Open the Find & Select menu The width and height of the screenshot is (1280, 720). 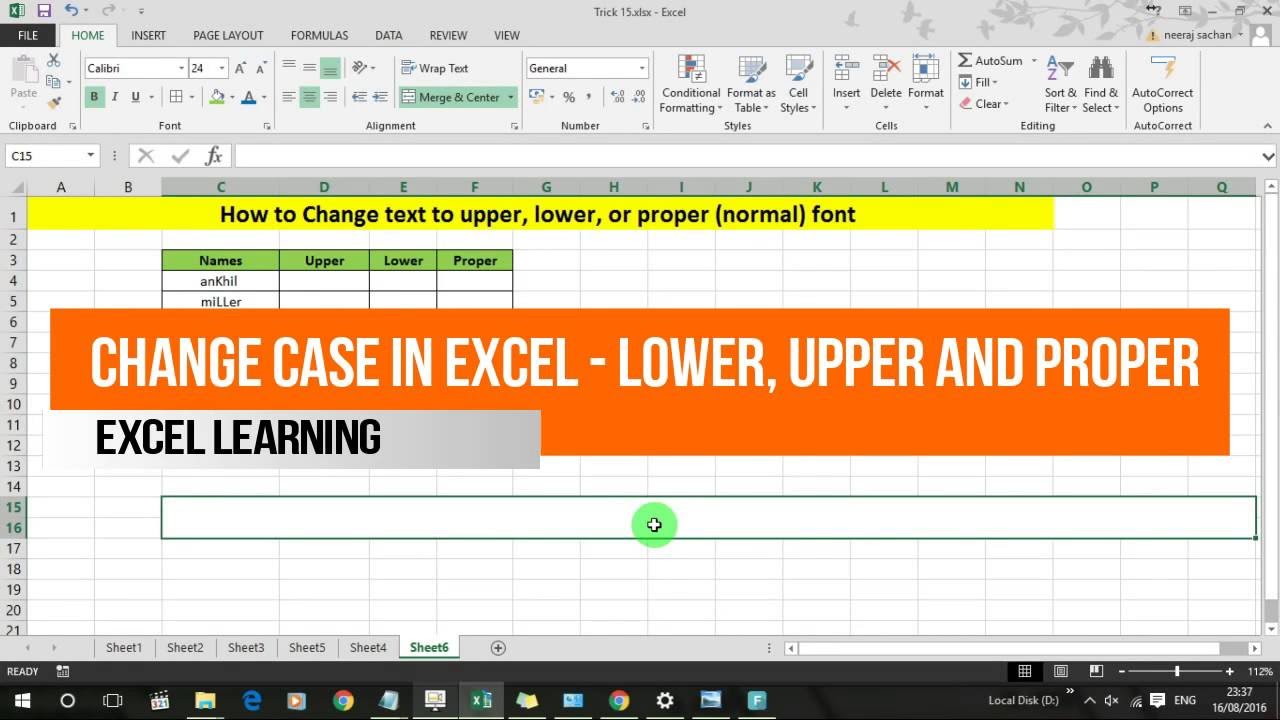coord(1101,84)
